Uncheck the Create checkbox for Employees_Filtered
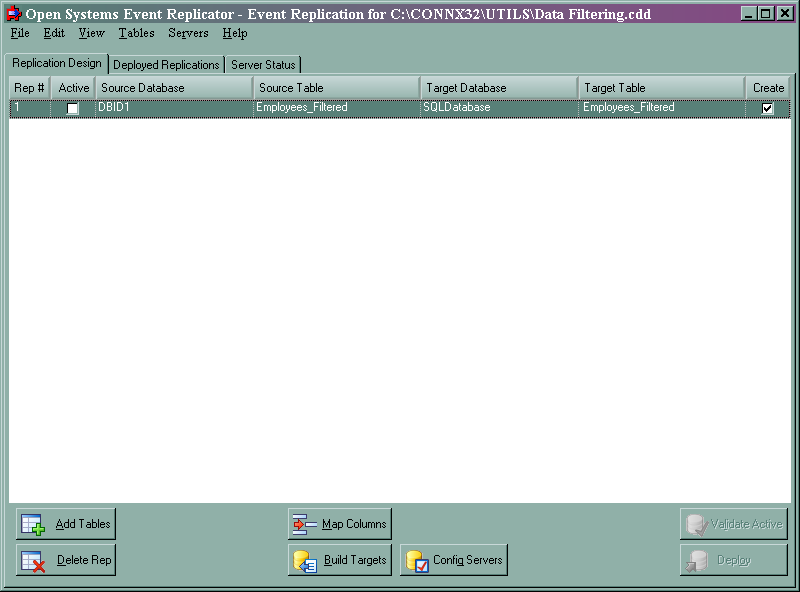Viewport: 800px width, 592px height. tap(766, 108)
